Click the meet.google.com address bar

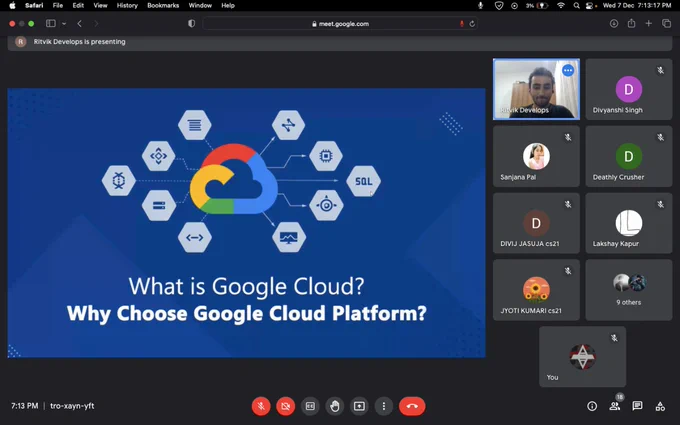click(x=340, y=24)
